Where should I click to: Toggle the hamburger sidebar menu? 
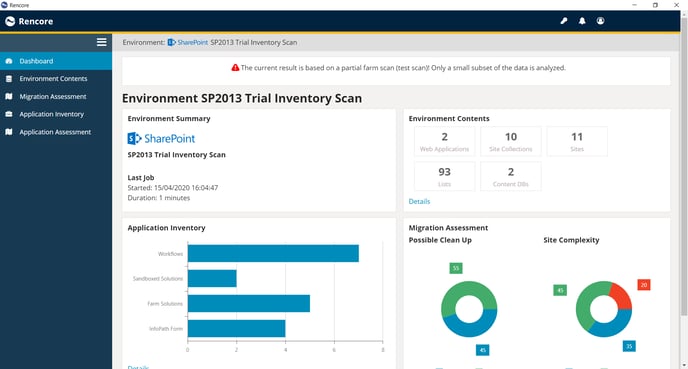(101, 42)
